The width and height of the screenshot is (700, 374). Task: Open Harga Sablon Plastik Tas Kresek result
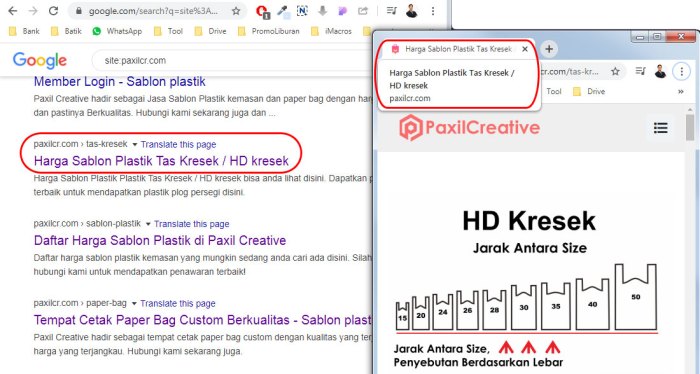[161, 161]
